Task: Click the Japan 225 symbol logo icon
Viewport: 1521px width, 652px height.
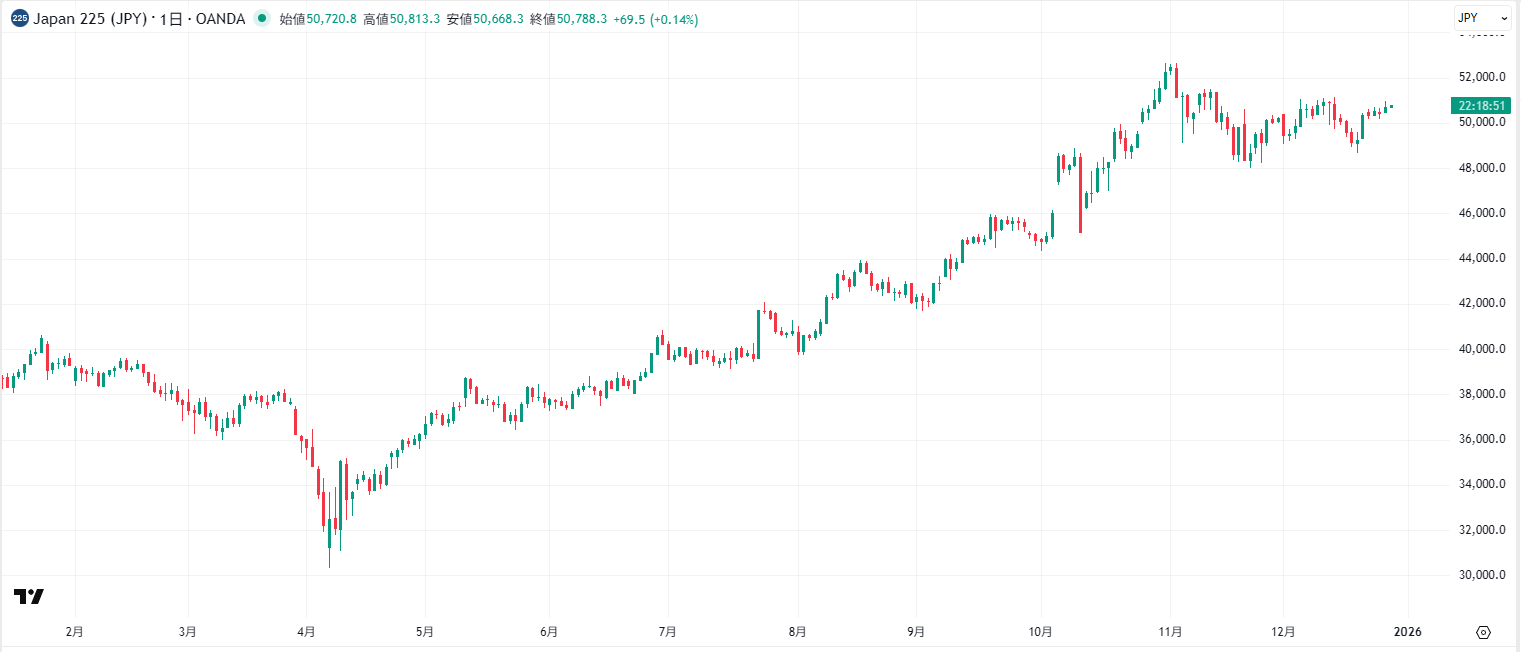Action: pyautogui.click(x=20, y=18)
